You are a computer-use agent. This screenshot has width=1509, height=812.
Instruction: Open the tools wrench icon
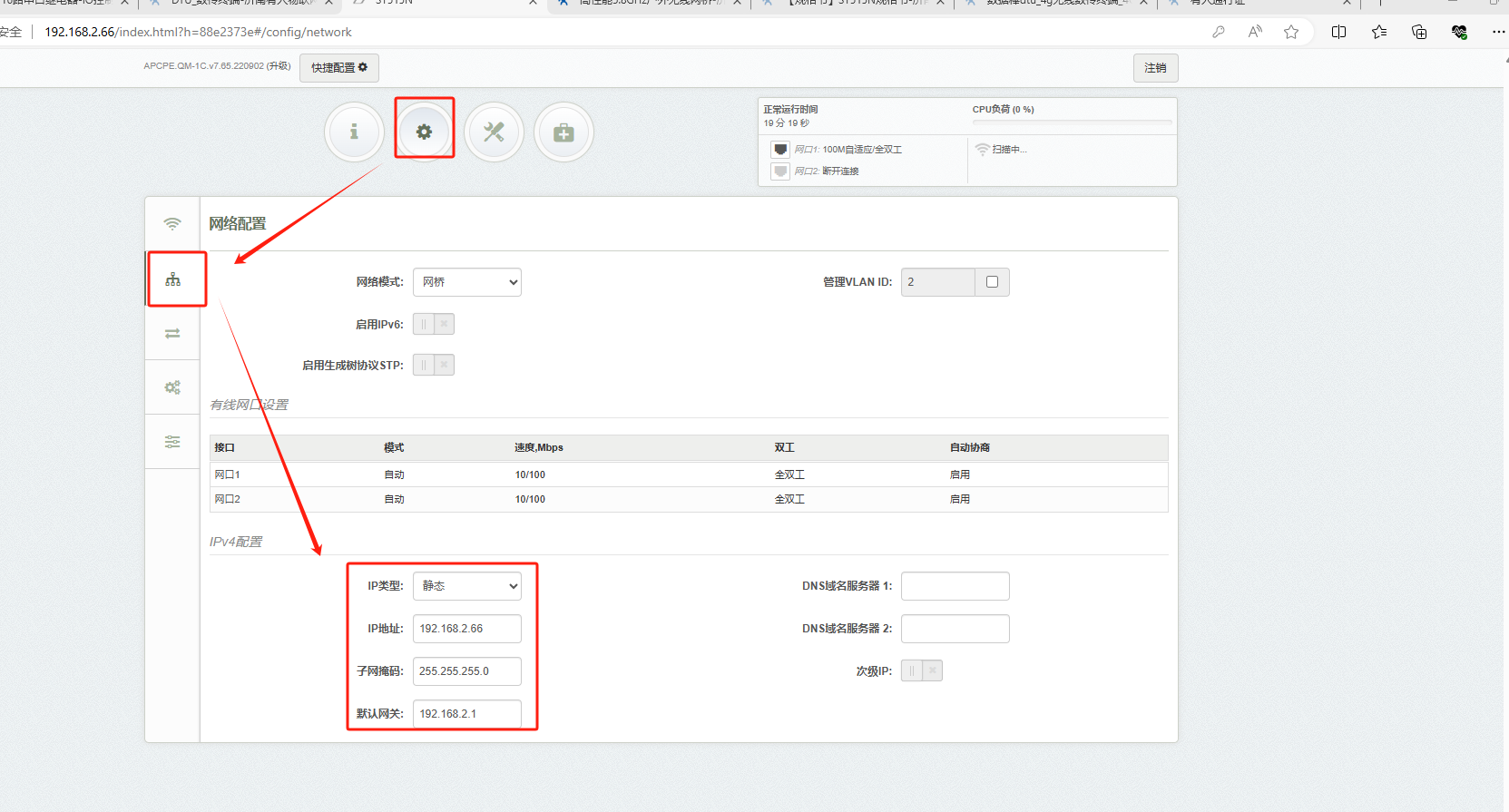494,132
